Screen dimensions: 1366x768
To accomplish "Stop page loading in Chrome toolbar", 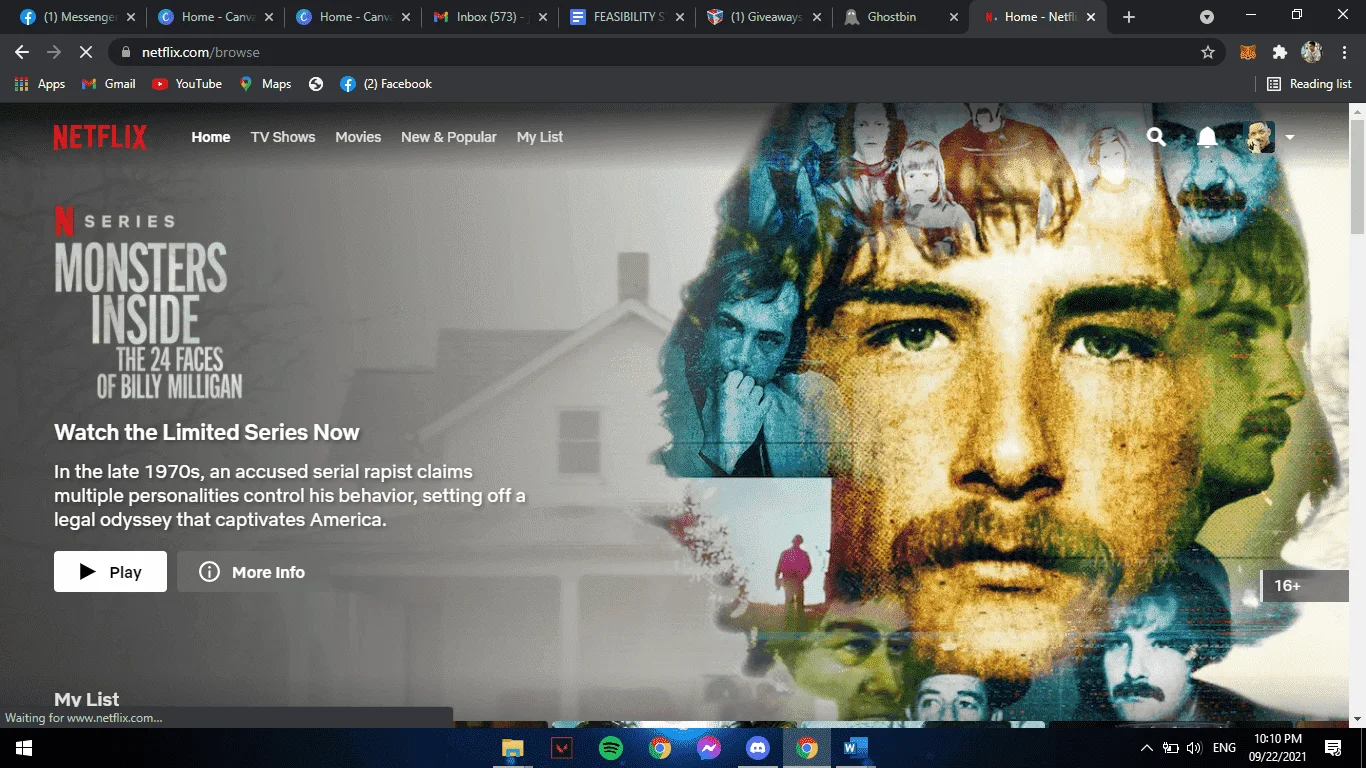I will coord(84,52).
